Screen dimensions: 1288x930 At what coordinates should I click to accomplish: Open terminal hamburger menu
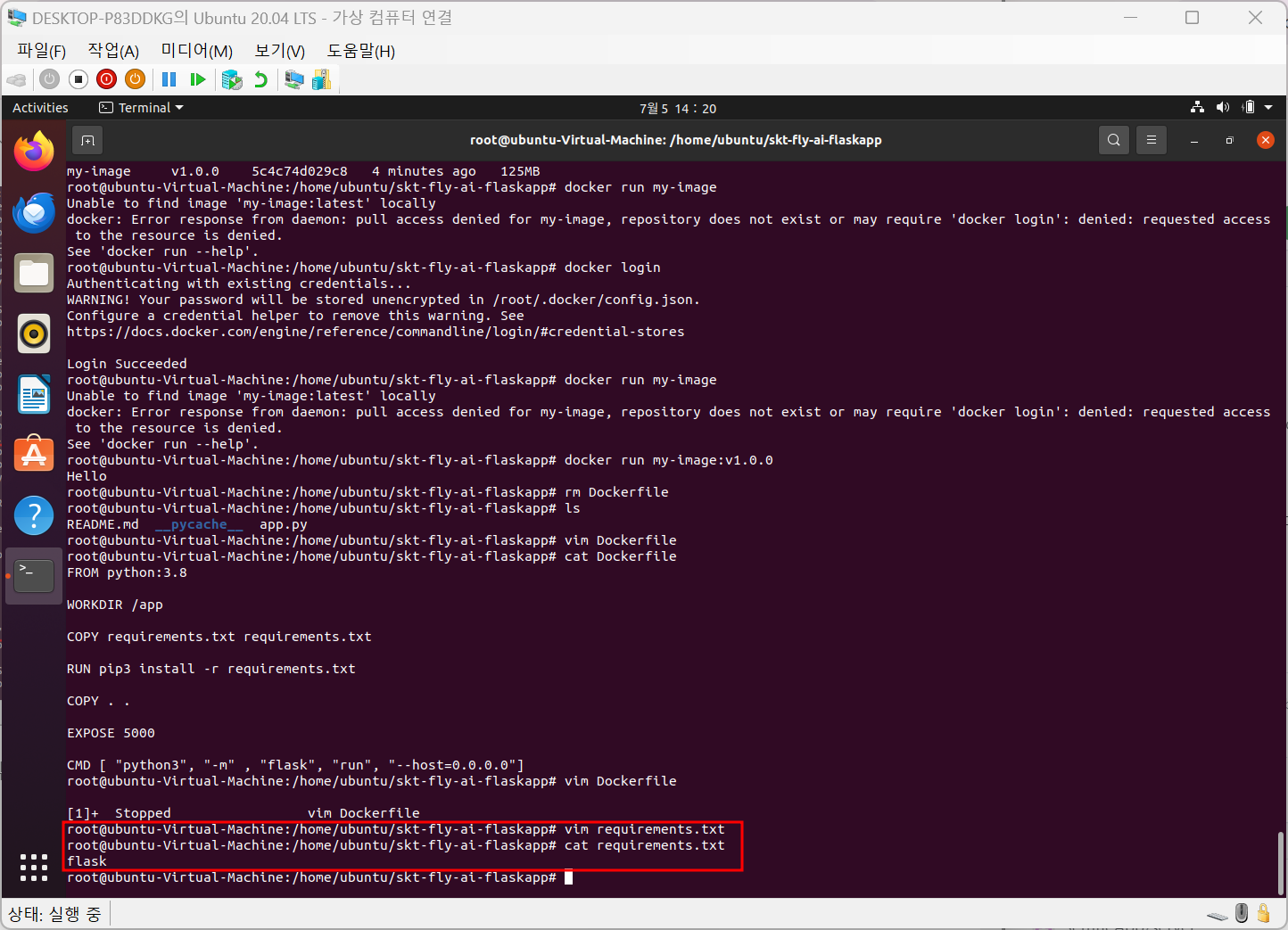tap(1151, 140)
